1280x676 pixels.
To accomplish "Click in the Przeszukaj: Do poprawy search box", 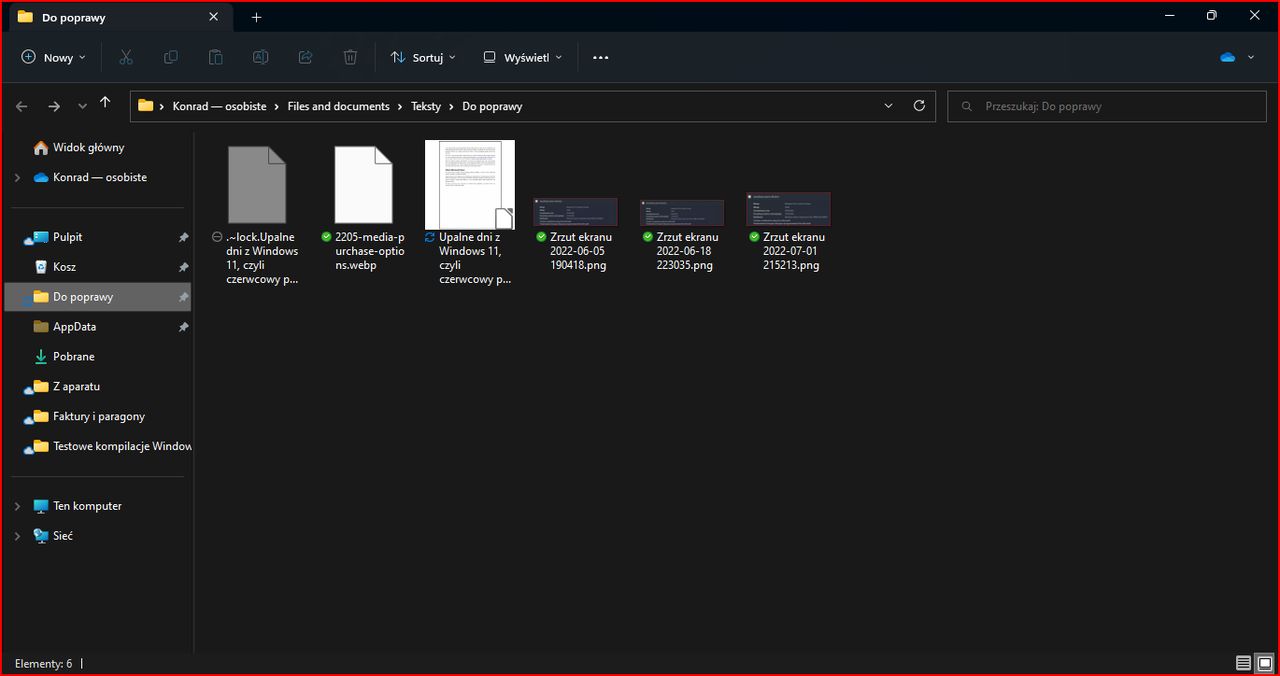I will tap(1107, 106).
